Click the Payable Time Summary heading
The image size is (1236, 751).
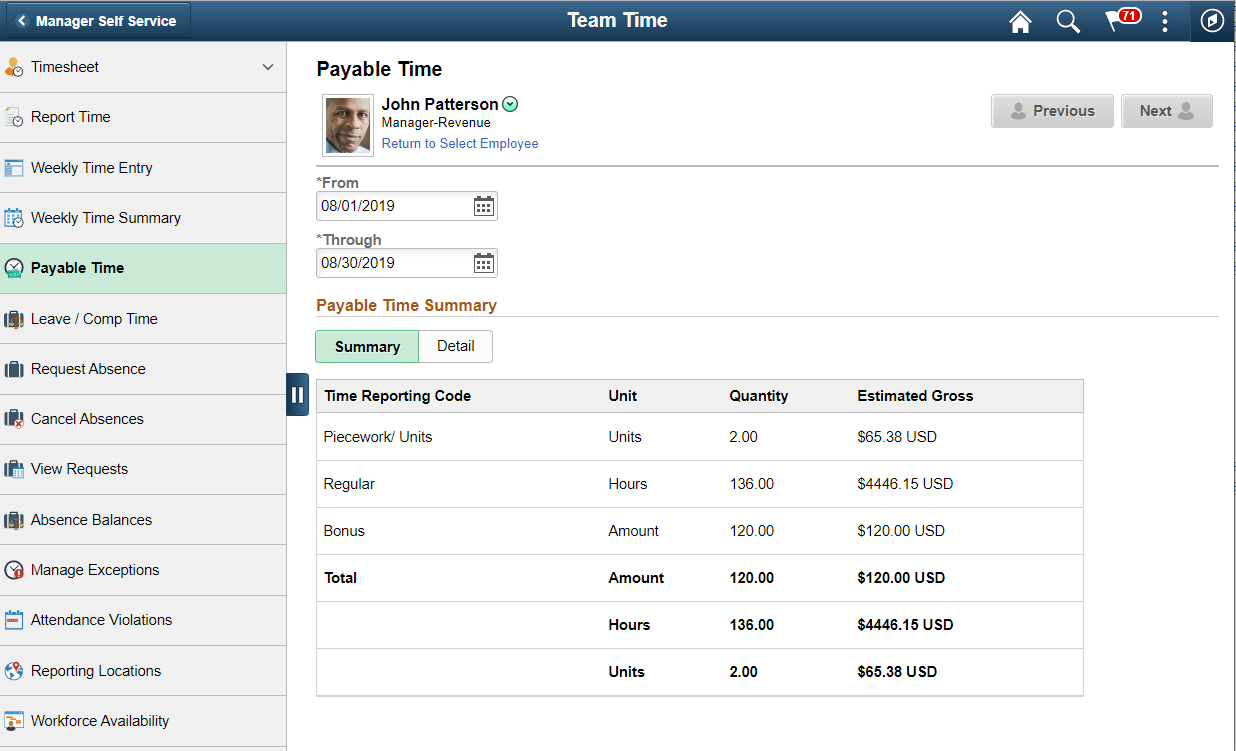[x=406, y=306]
